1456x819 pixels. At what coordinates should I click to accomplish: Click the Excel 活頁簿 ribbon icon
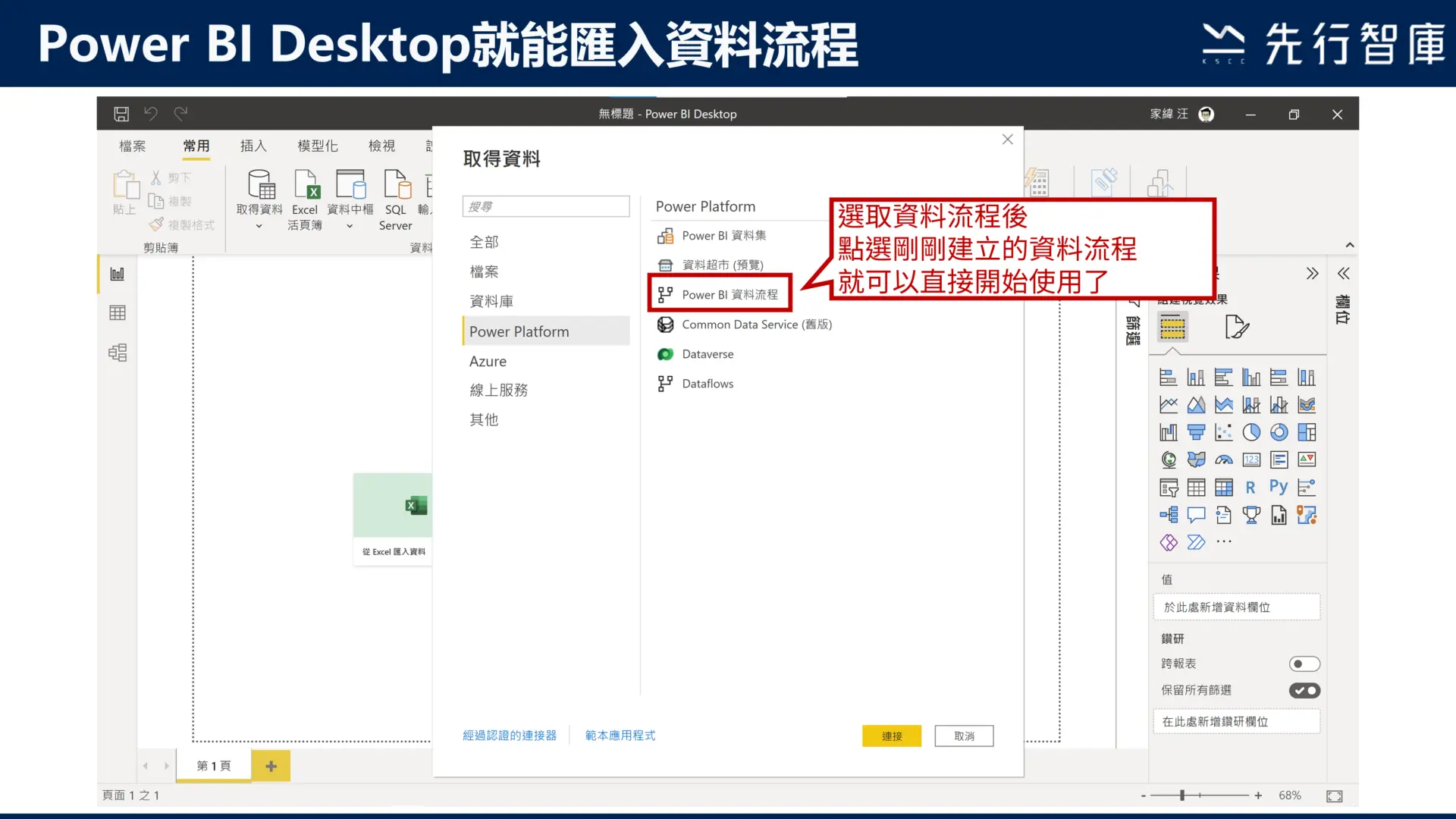305,200
